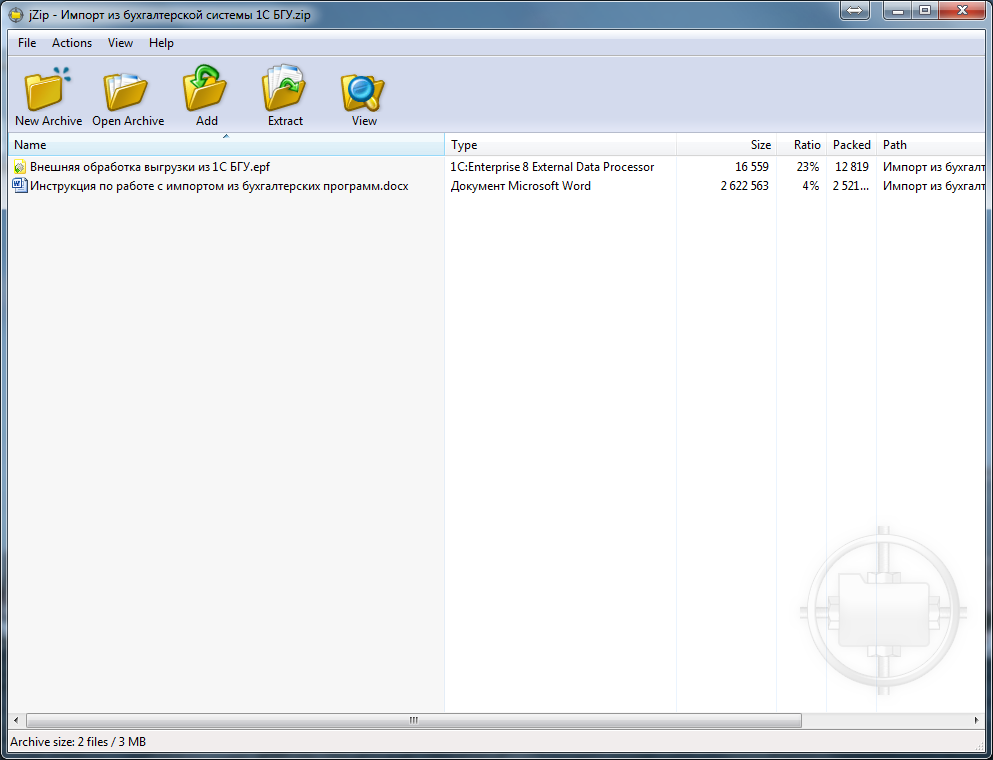Click the .epf file icon in list
993x760 pixels.
coord(19,167)
